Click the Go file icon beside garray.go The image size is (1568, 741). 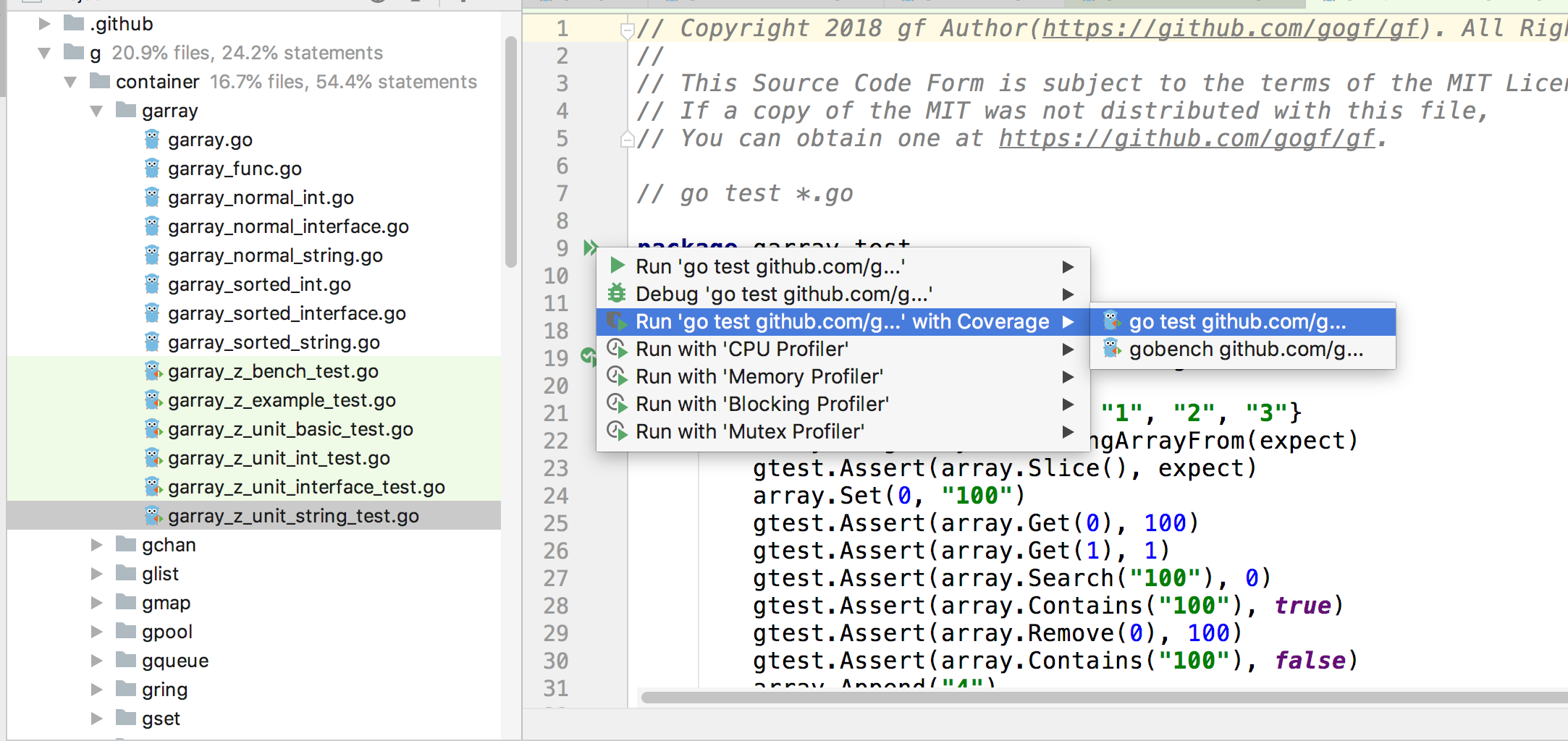[152, 139]
